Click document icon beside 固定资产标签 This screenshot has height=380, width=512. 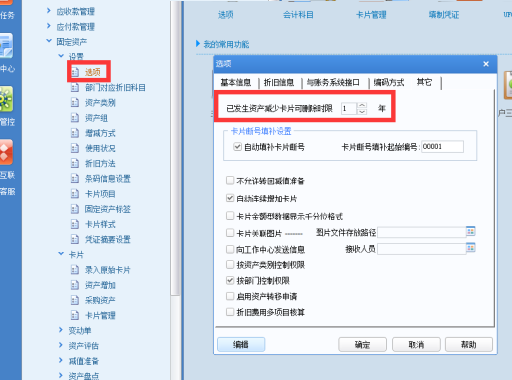click(75, 209)
